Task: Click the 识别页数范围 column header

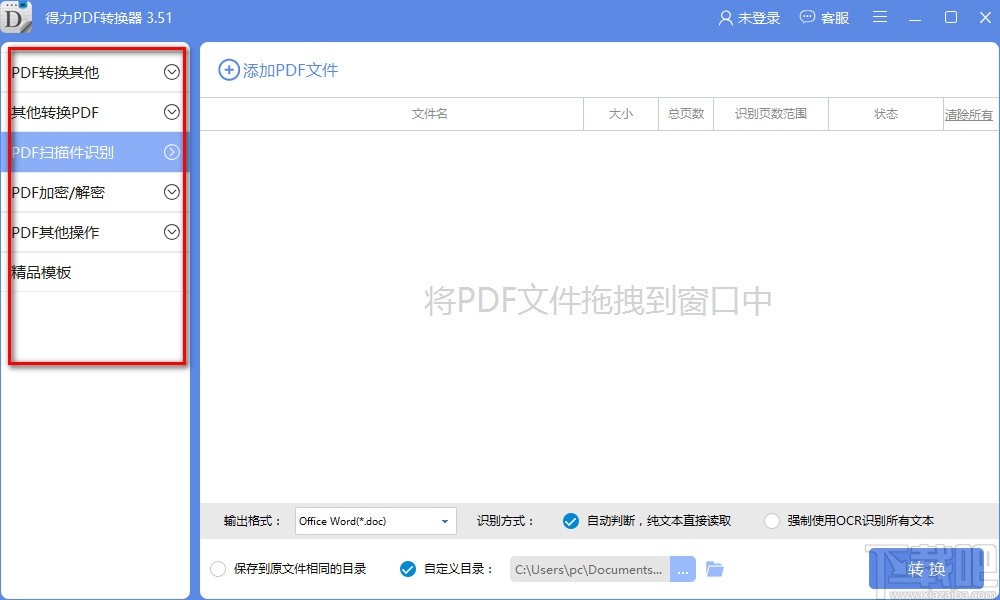Action: point(770,113)
